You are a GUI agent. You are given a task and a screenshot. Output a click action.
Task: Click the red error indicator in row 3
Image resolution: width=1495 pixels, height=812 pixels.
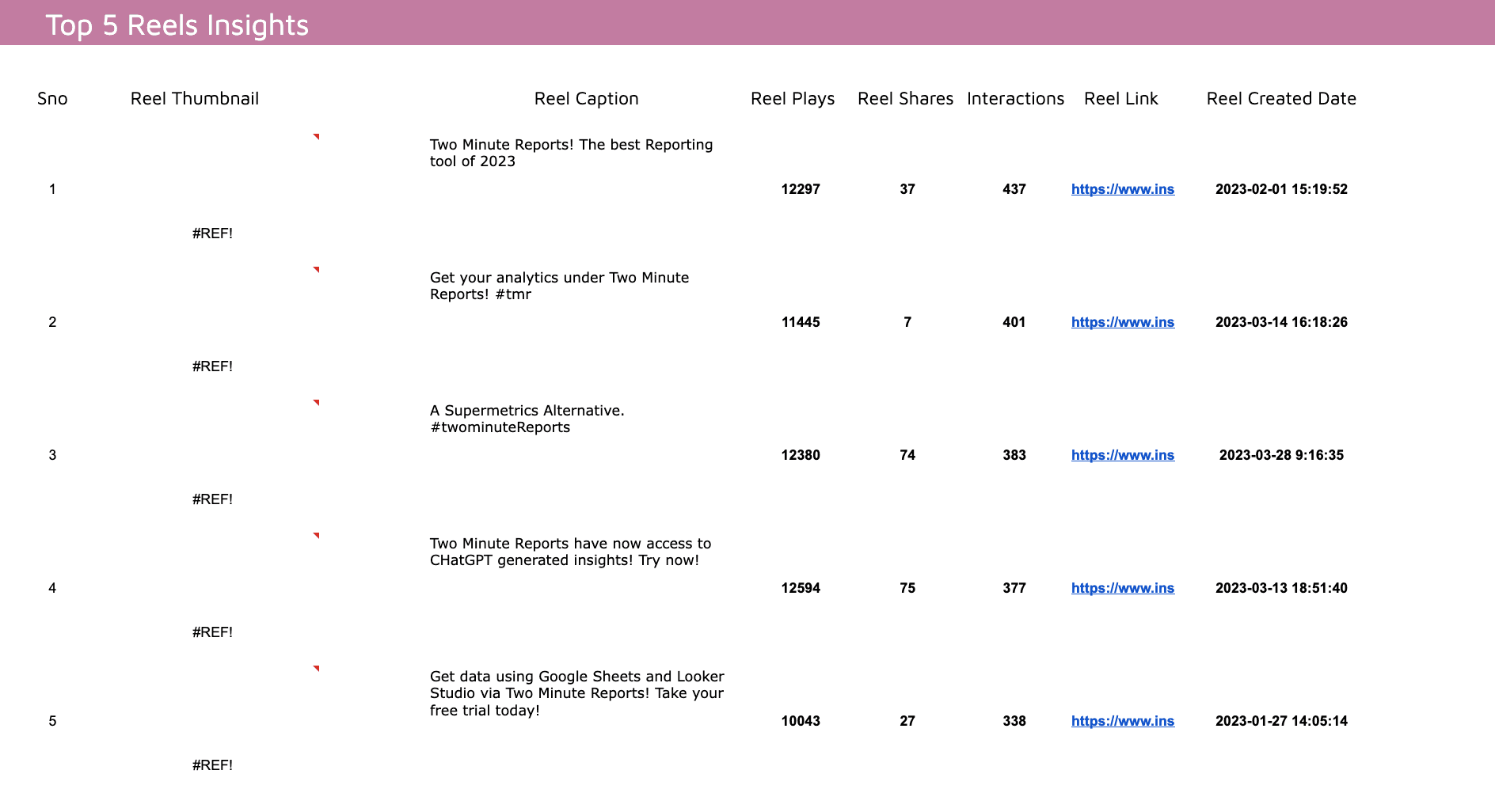[x=317, y=403]
